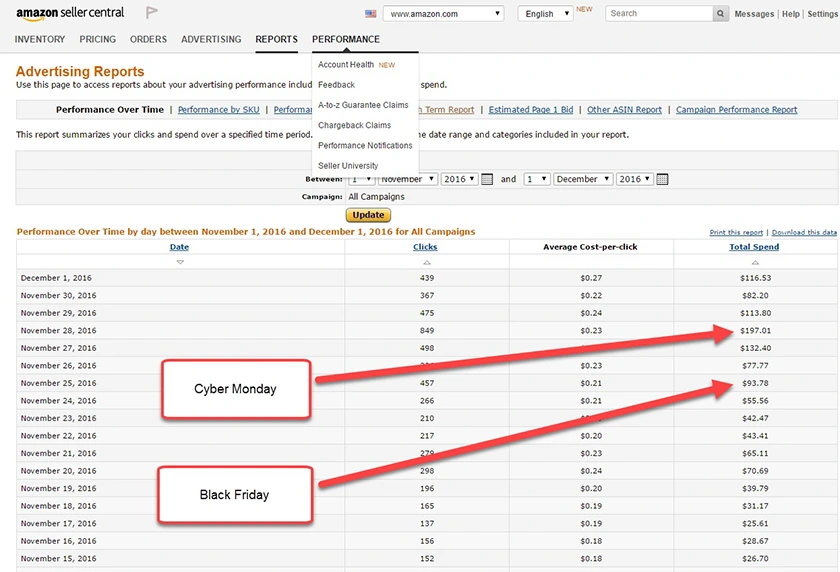Select Account Health from Performance menu
Viewport: 840px width, 572px height.
tap(346, 65)
